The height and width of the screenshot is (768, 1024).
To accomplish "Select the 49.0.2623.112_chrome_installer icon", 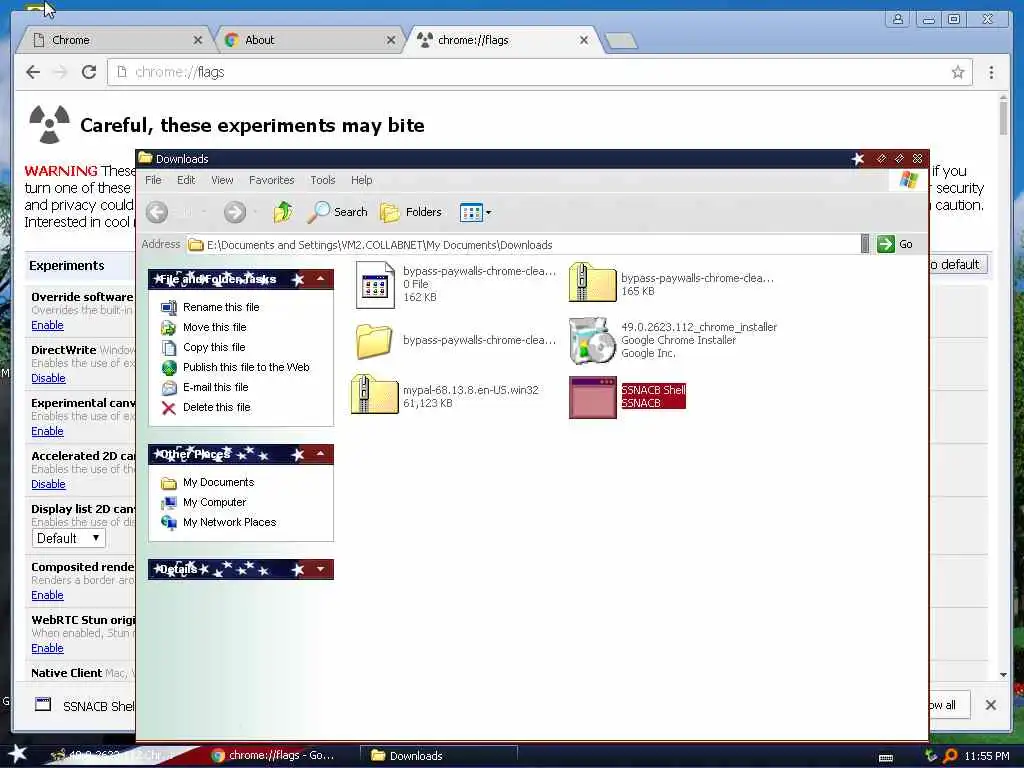I will click(592, 340).
